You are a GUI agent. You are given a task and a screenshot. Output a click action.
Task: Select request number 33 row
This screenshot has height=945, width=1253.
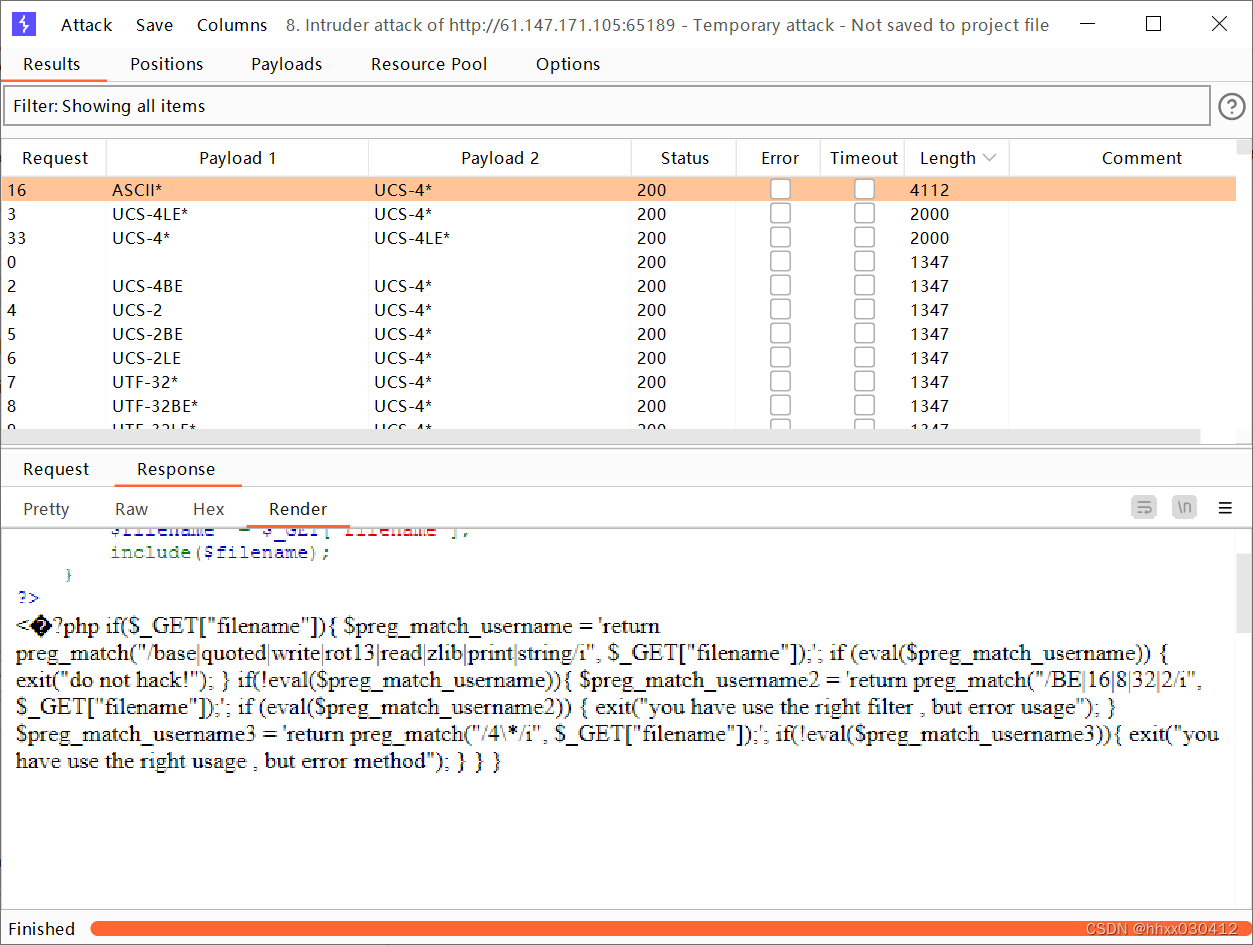[619, 237]
